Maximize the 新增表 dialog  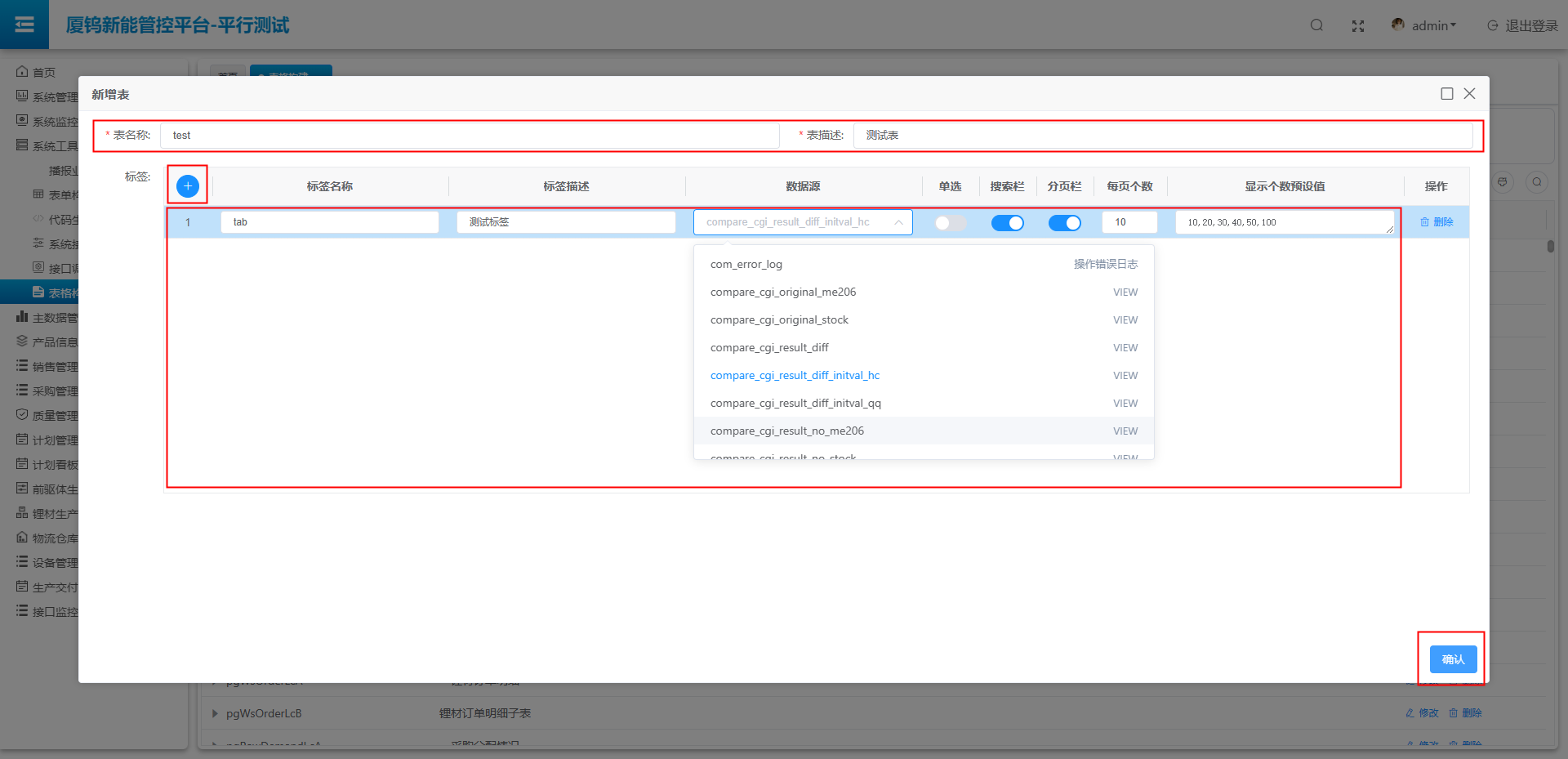point(1447,94)
